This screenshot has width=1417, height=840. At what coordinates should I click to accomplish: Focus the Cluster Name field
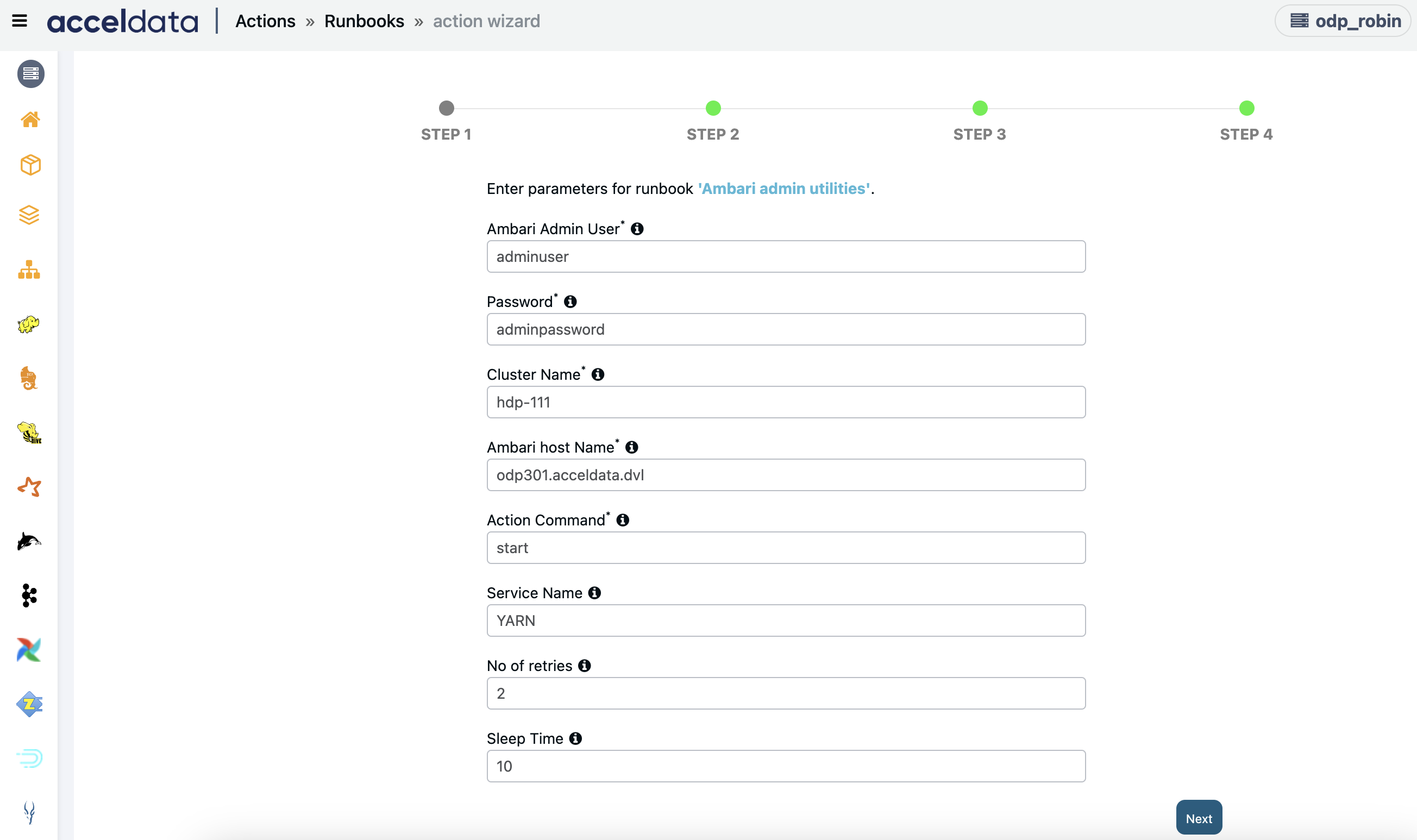(786, 403)
